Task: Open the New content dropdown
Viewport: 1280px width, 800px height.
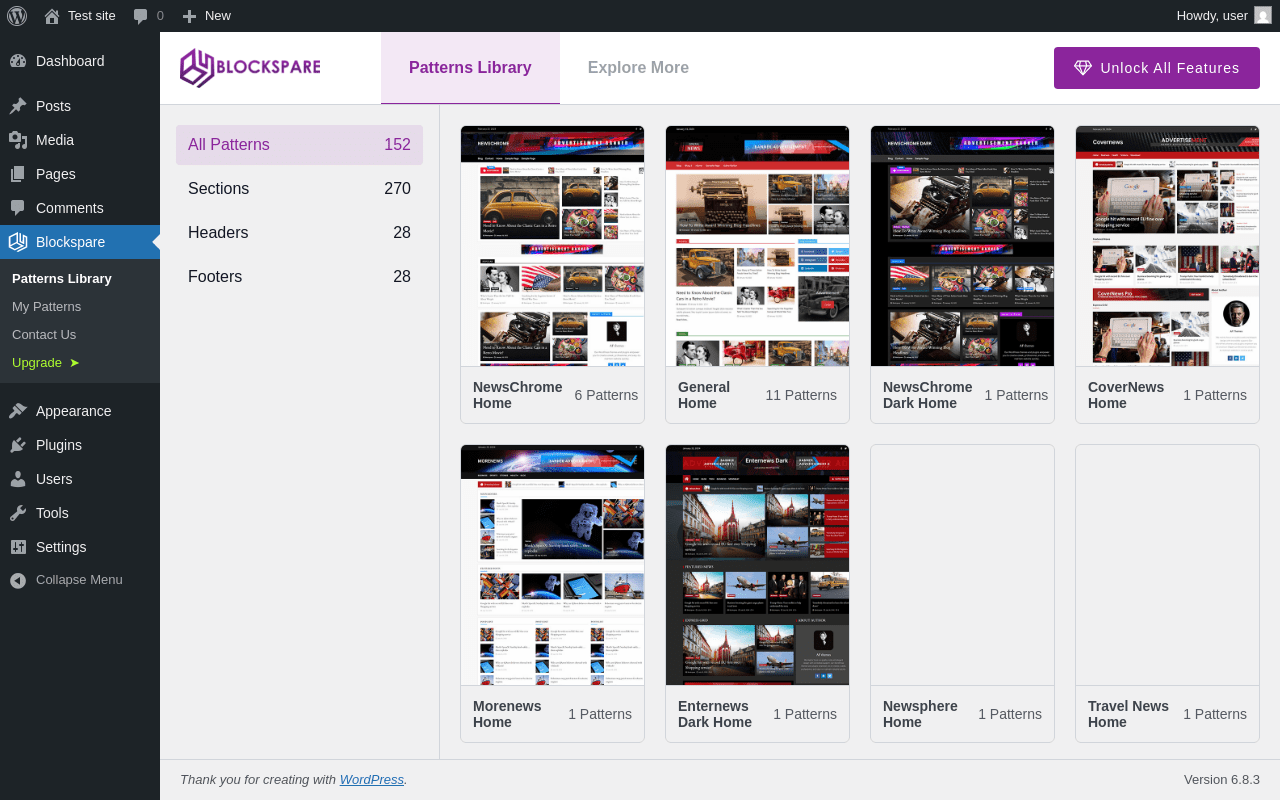Action: (207, 16)
